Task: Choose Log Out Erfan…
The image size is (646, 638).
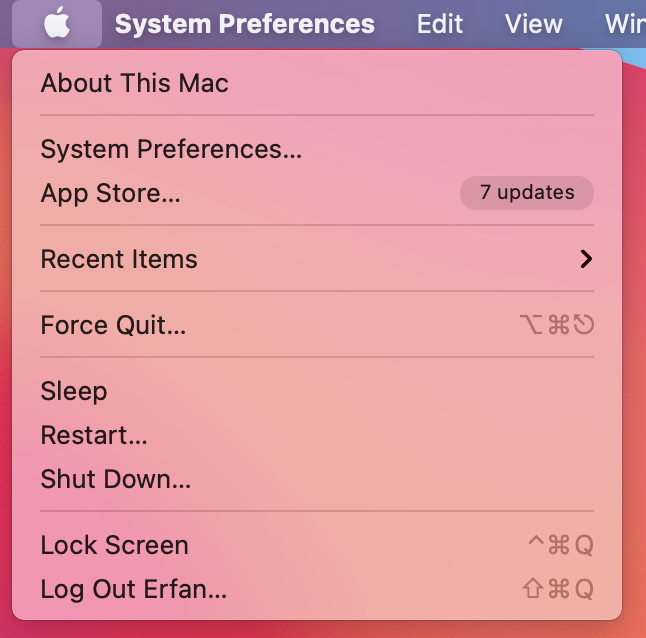Action: click(133, 589)
